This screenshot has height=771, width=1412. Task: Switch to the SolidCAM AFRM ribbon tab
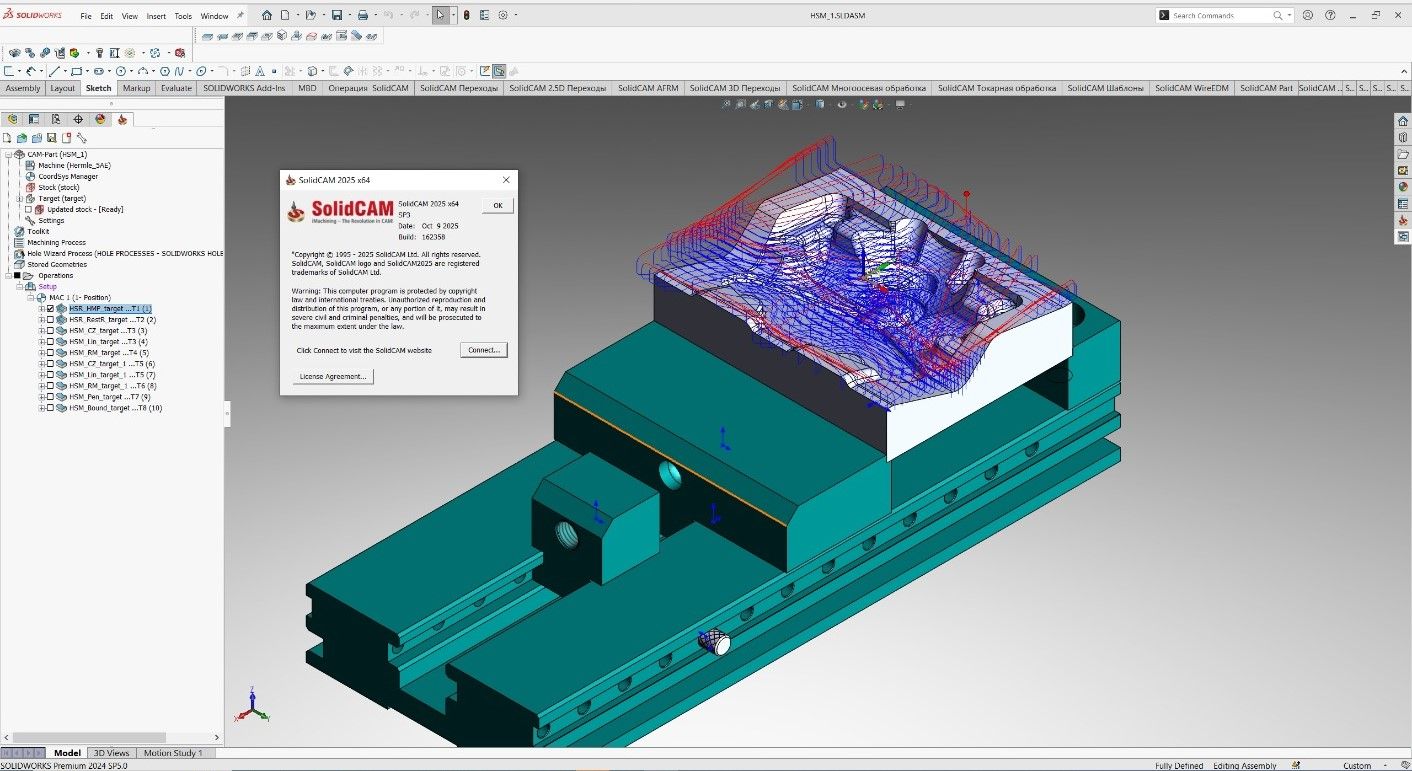click(x=647, y=88)
